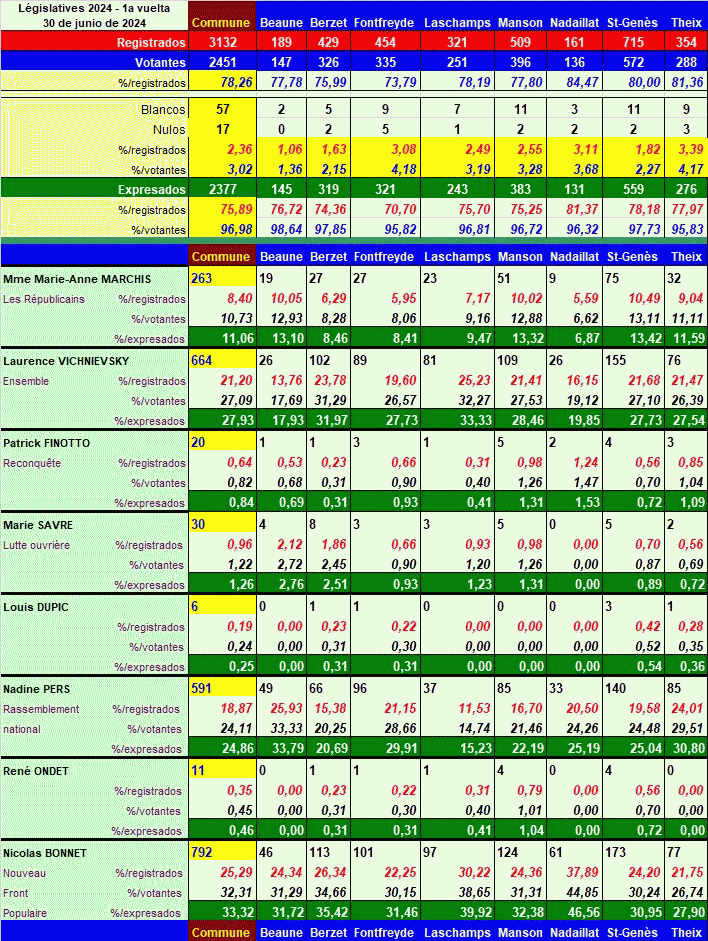Click commune expresados percentage 96,98
Viewport: 708px width, 941px height.
coord(237,230)
